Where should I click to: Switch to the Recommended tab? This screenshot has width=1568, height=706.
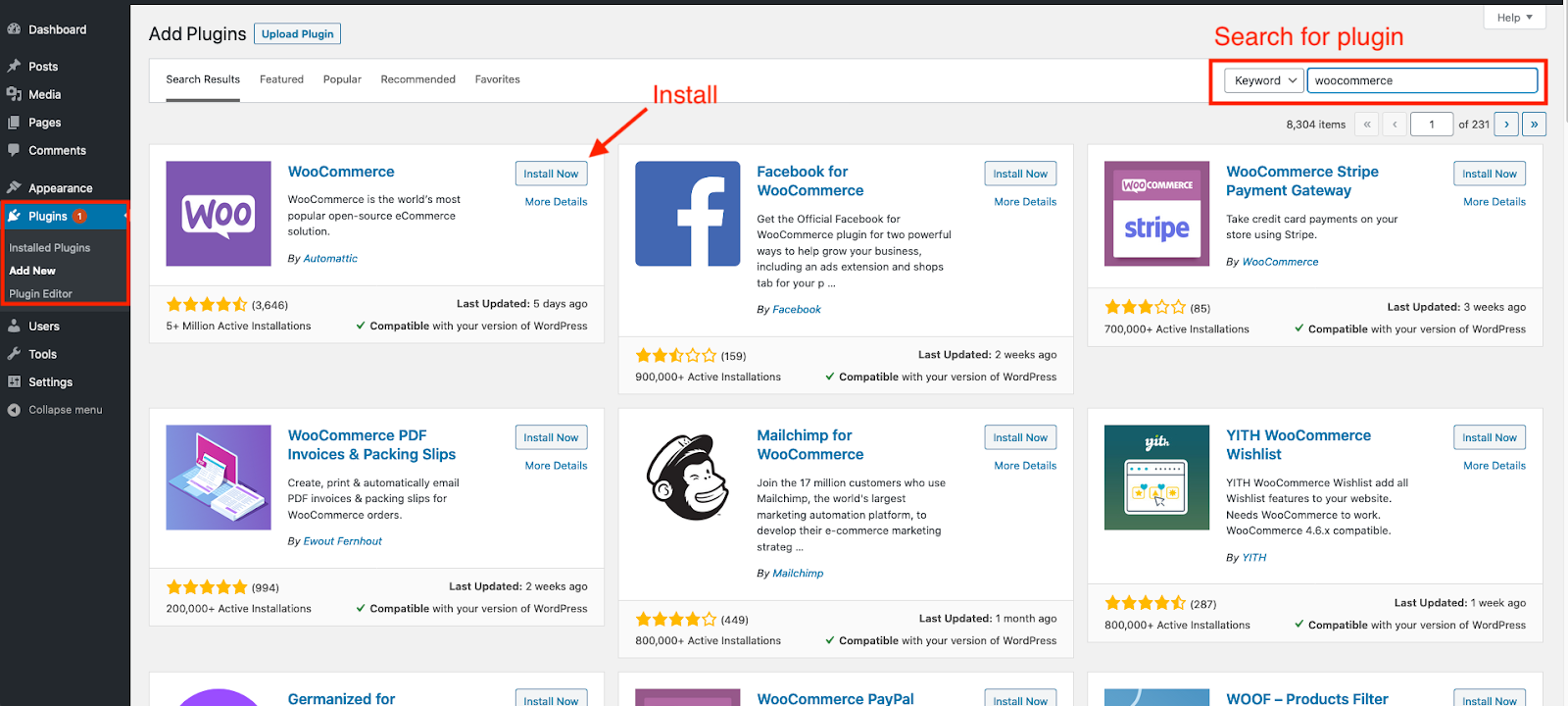click(x=417, y=79)
